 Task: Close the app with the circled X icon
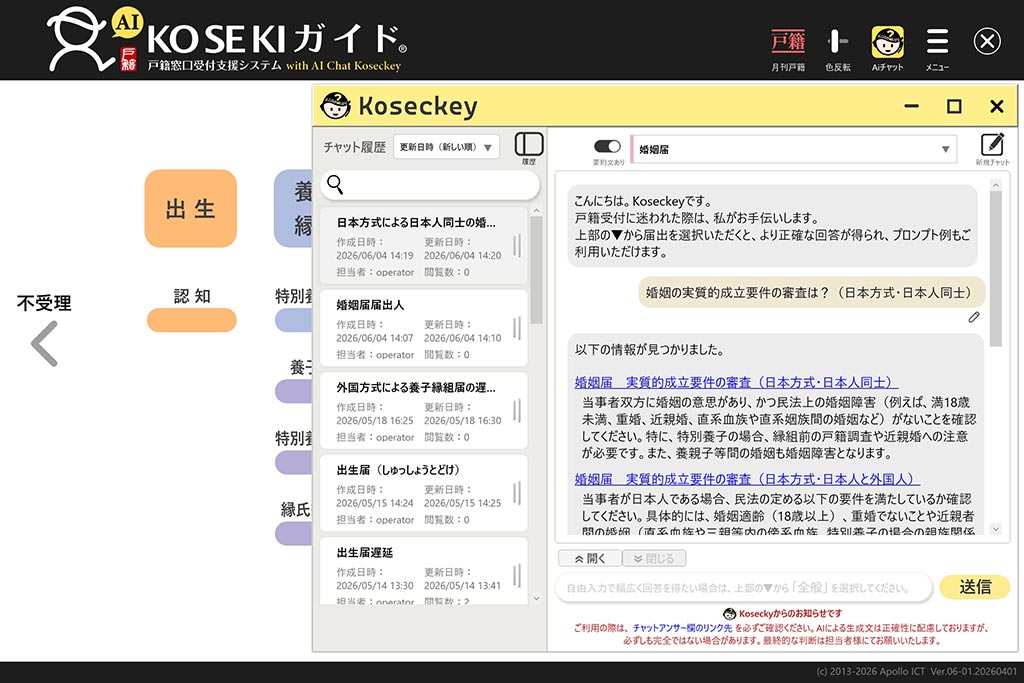tap(987, 42)
